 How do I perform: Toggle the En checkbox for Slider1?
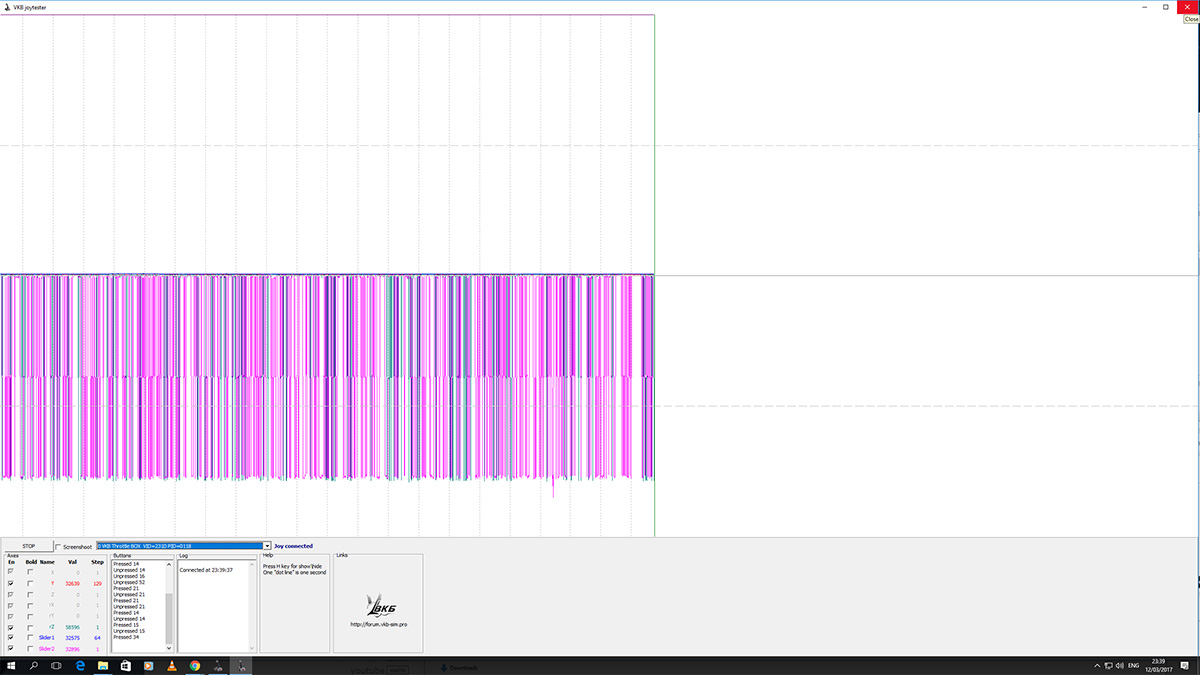point(10,637)
